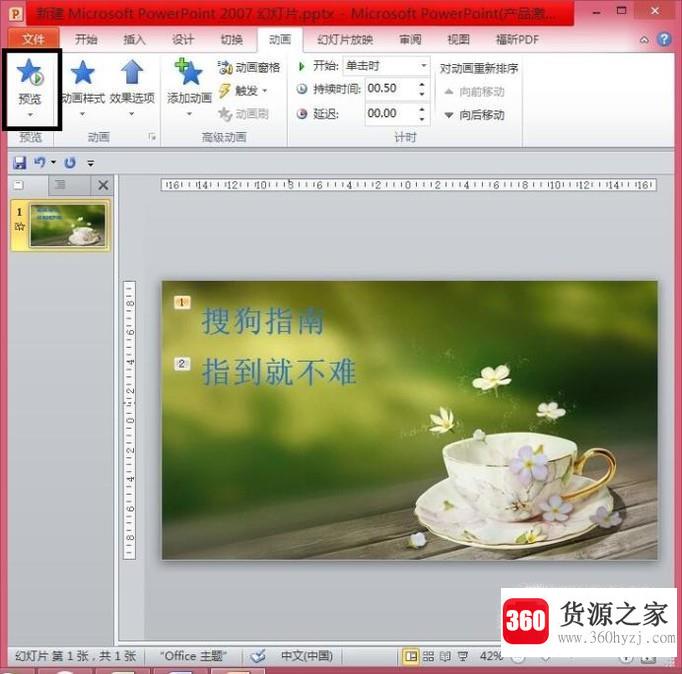Switch to Reading view icon
The image size is (682, 674).
445,656
